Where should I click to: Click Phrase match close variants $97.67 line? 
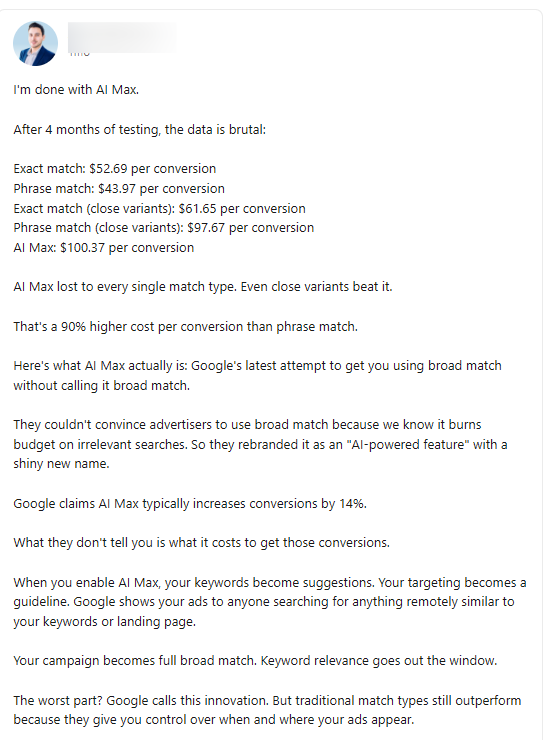(x=164, y=227)
